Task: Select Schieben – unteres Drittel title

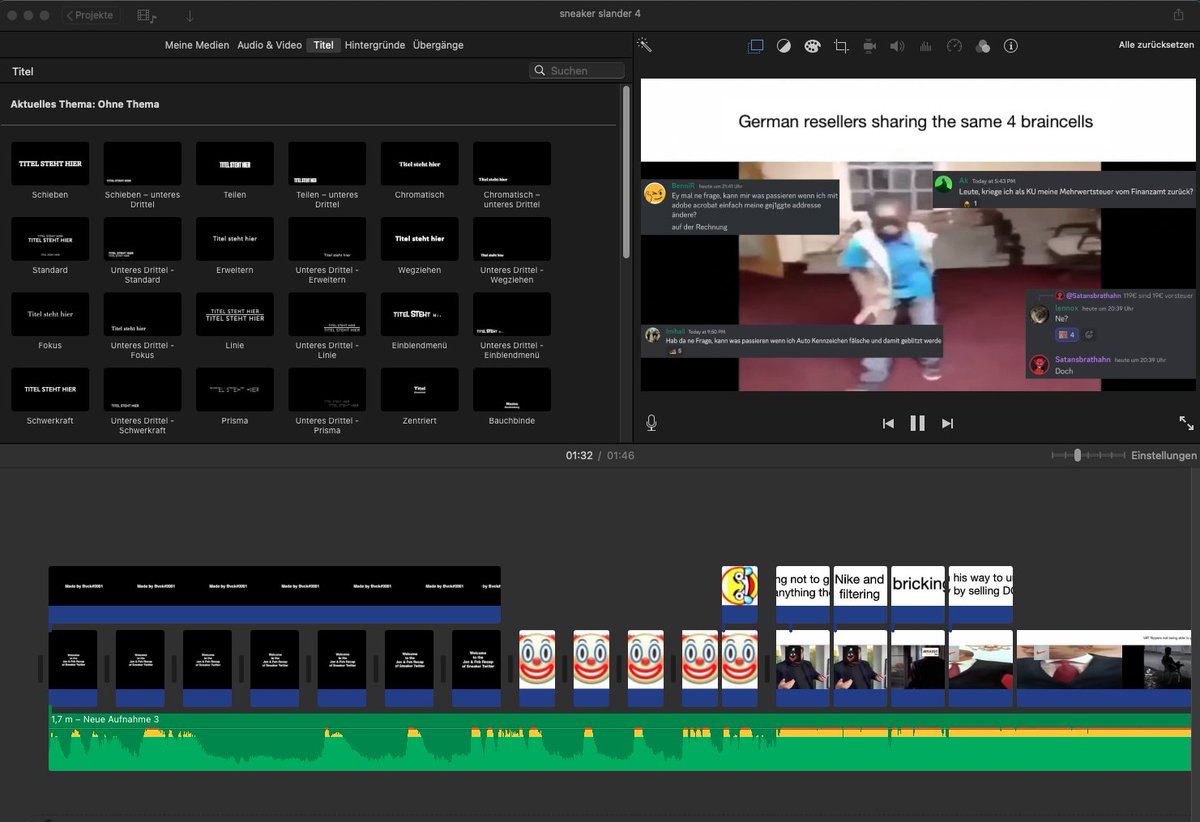Action: tap(142, 163)
